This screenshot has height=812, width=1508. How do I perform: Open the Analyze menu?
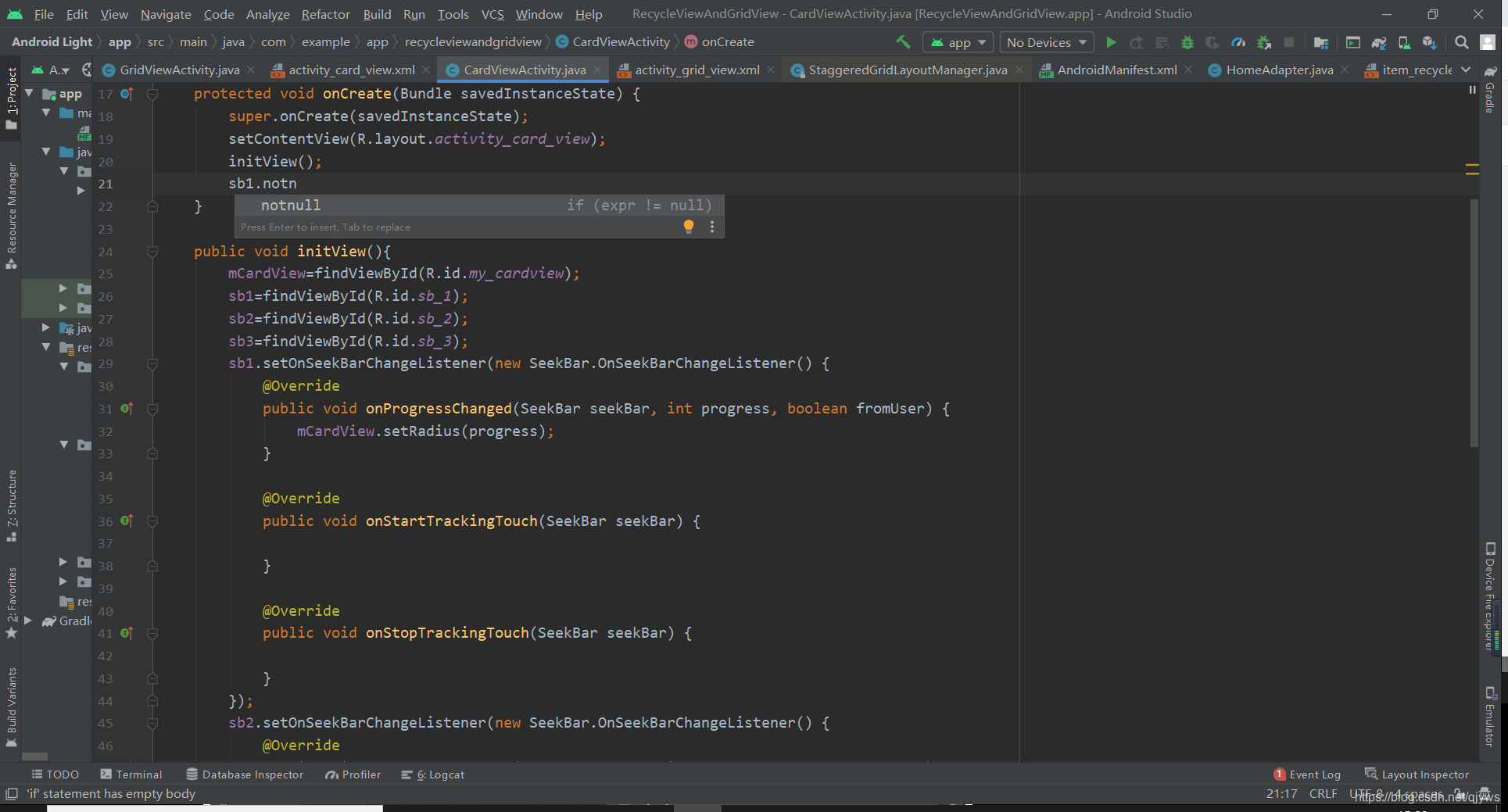[267, 14]
